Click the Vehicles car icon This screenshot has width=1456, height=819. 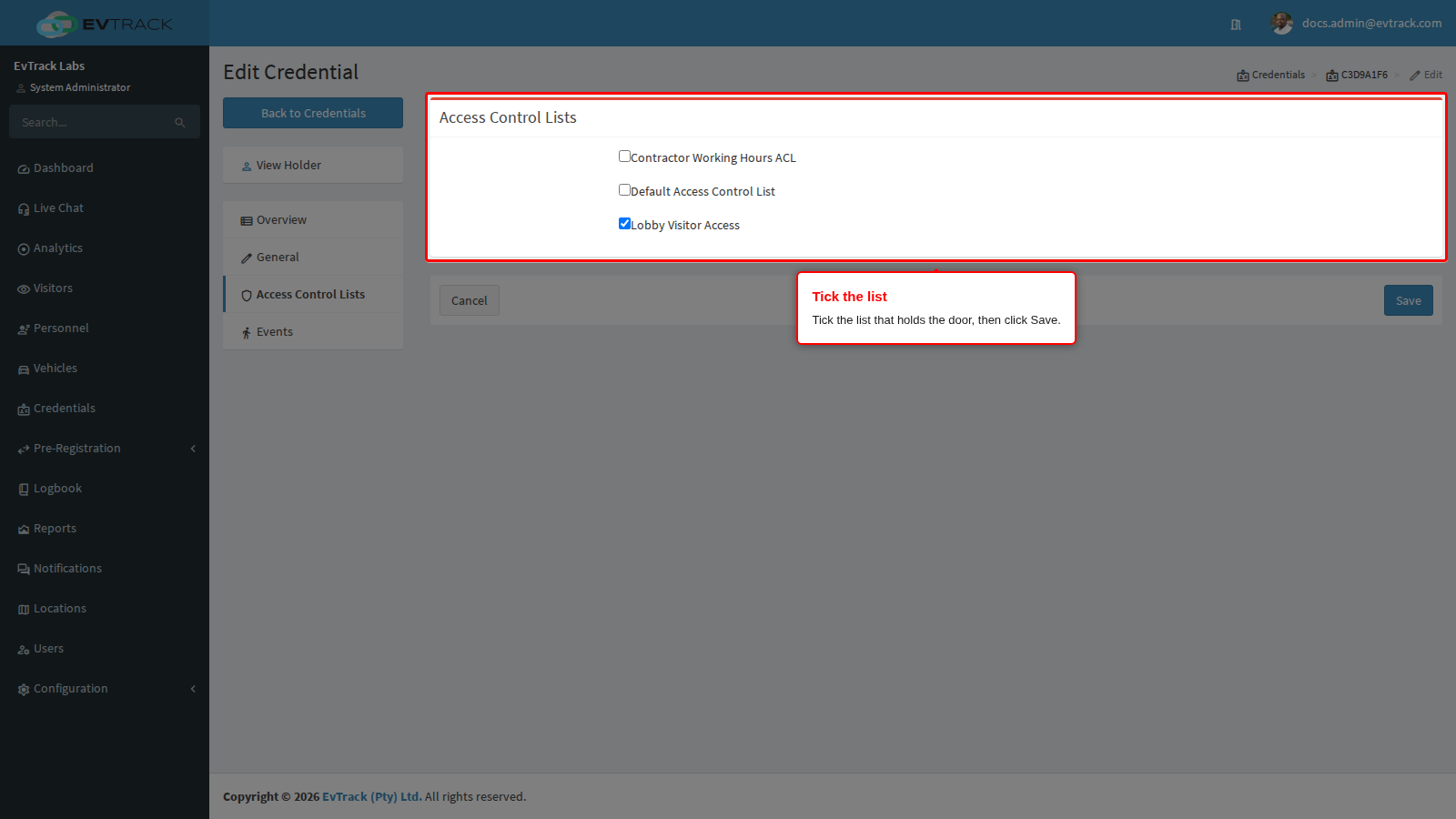tap(24, 369)
